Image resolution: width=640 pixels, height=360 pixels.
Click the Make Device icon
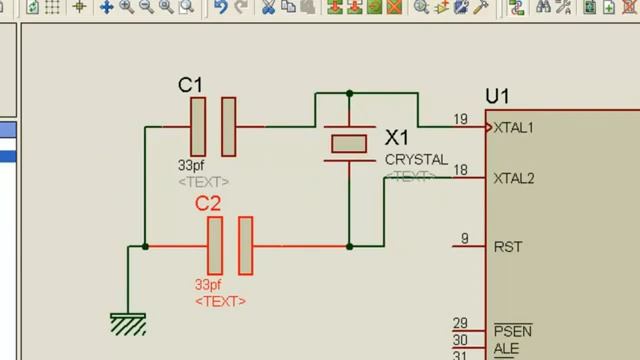click(x=442, y=7)
